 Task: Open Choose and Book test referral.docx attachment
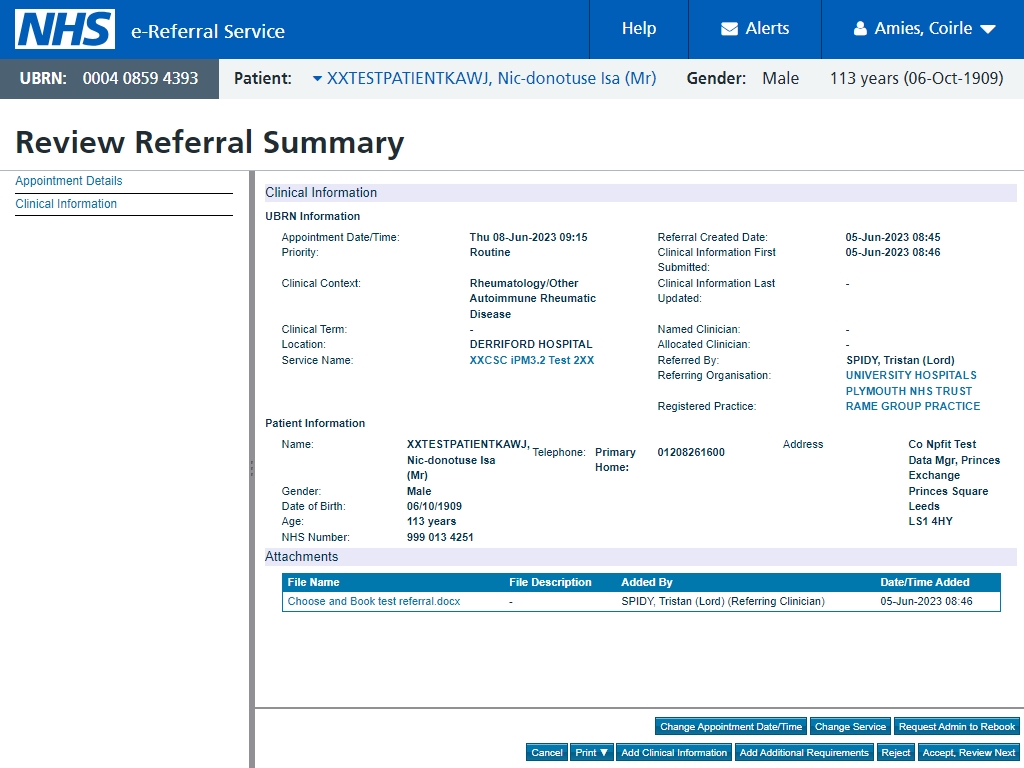[x=374, y=601]
